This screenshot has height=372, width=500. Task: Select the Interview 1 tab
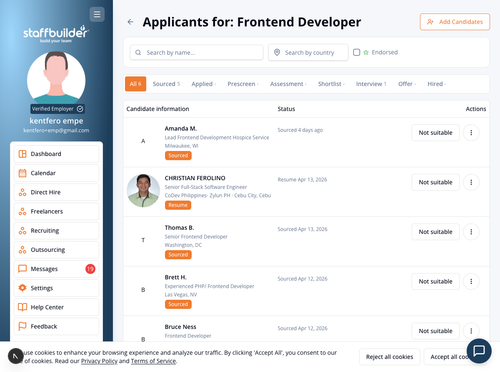(371, 84)
